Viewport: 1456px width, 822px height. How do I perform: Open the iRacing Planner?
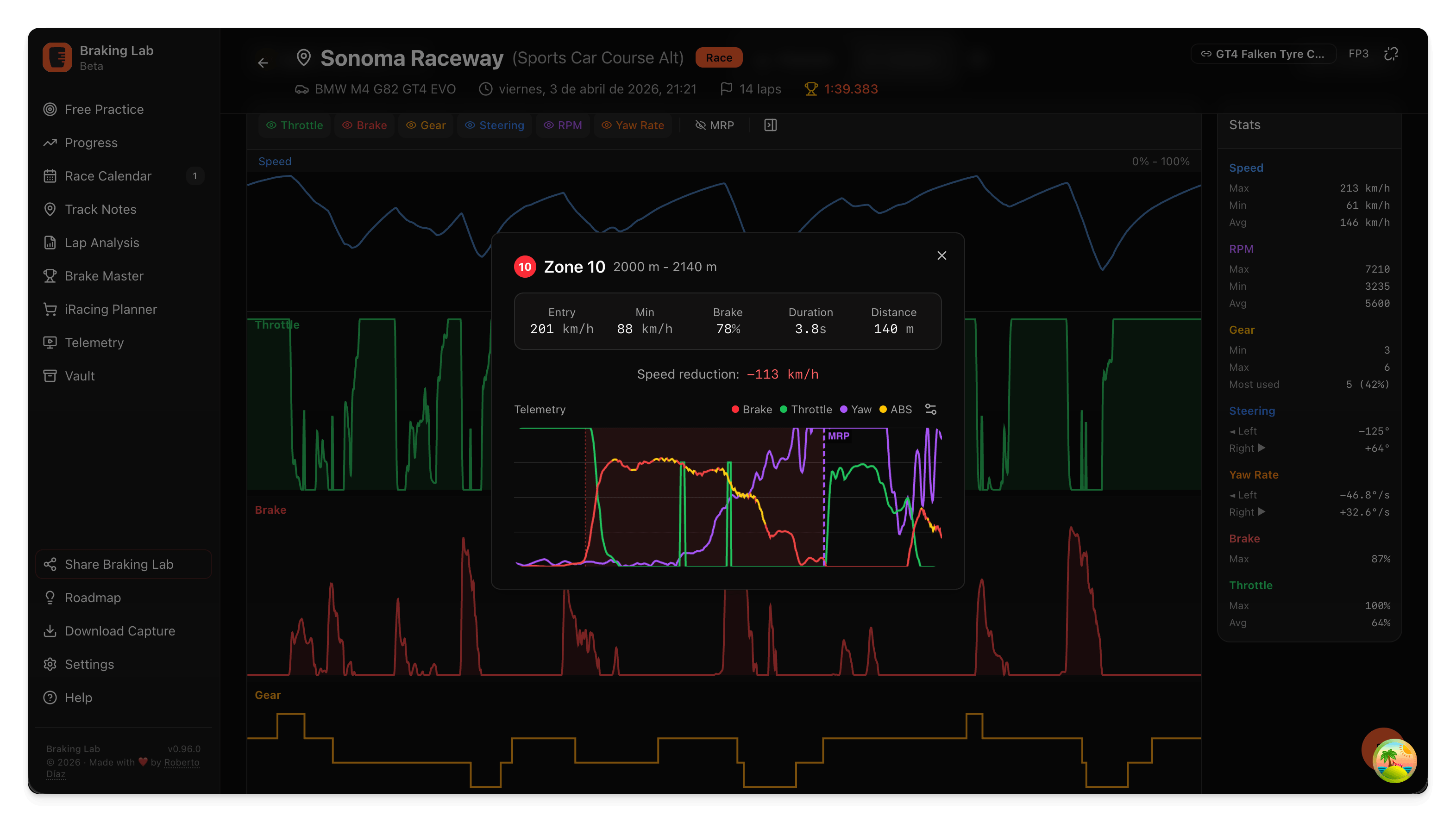pyautogui.click(x=110, y=309)
